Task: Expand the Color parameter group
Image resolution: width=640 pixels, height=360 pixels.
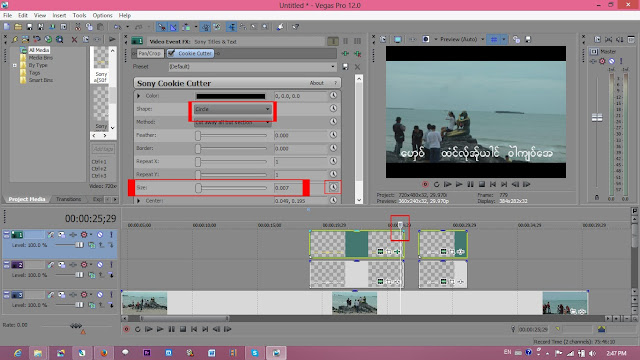Action: [x=138, y=96]
